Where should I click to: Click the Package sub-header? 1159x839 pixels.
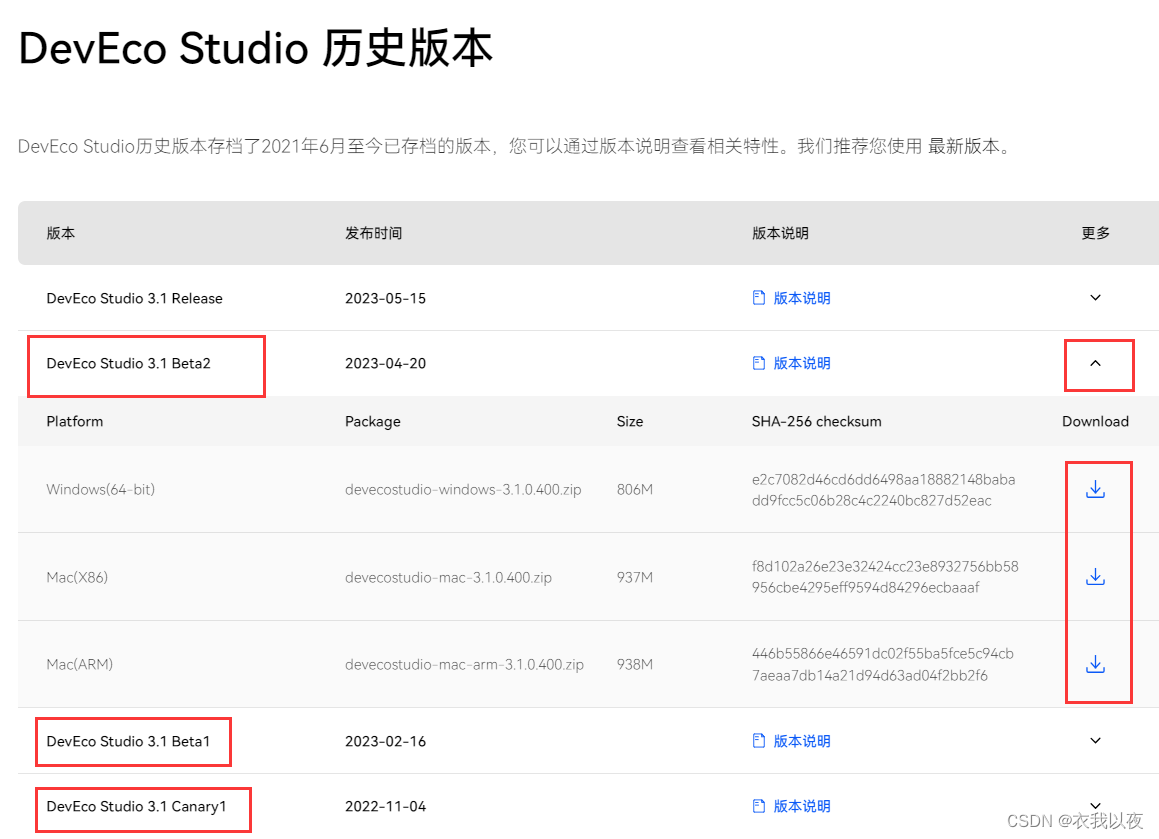coord(373,421)
